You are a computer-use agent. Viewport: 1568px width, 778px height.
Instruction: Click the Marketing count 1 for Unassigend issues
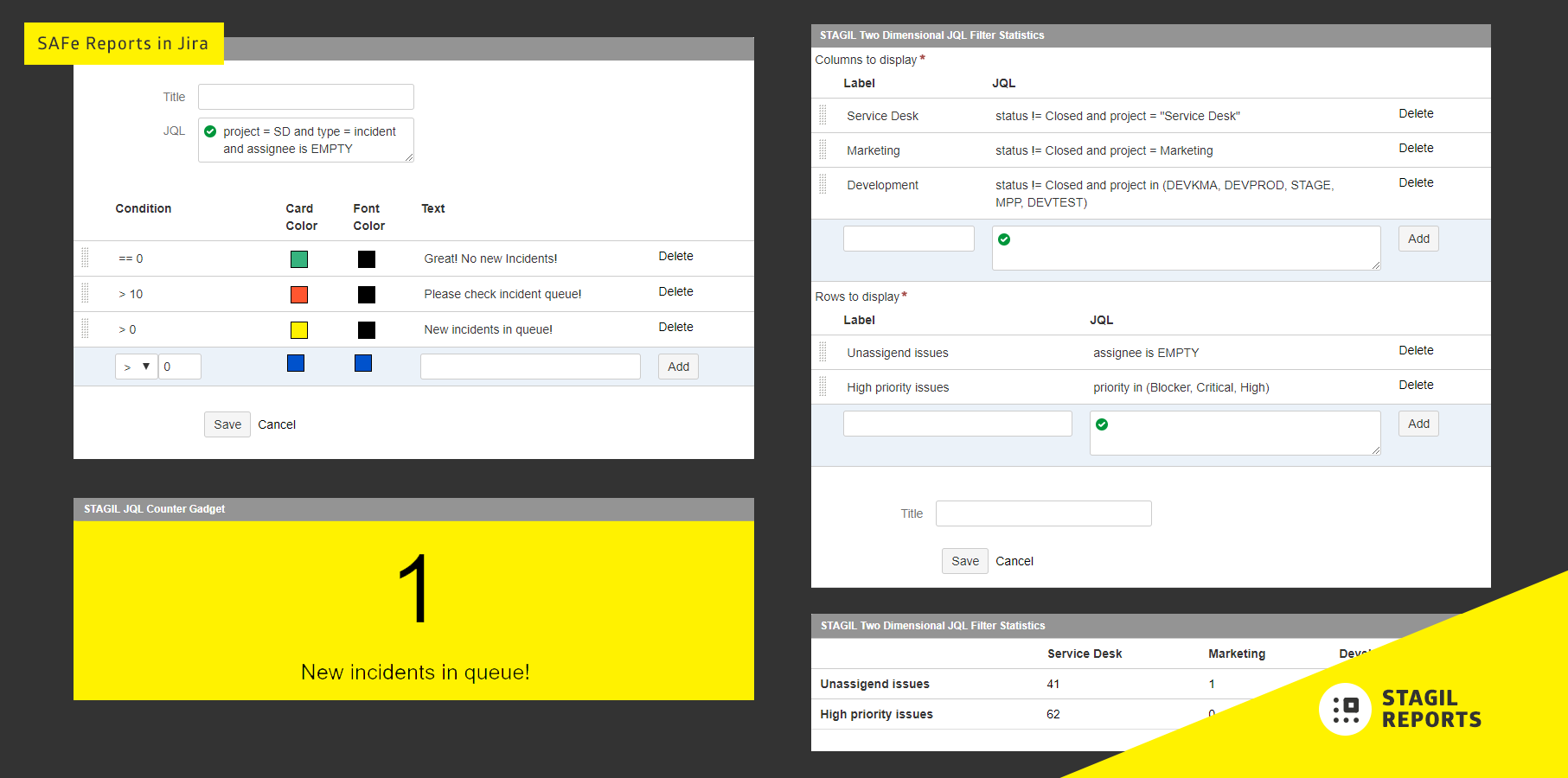[x=1212, y=684]
